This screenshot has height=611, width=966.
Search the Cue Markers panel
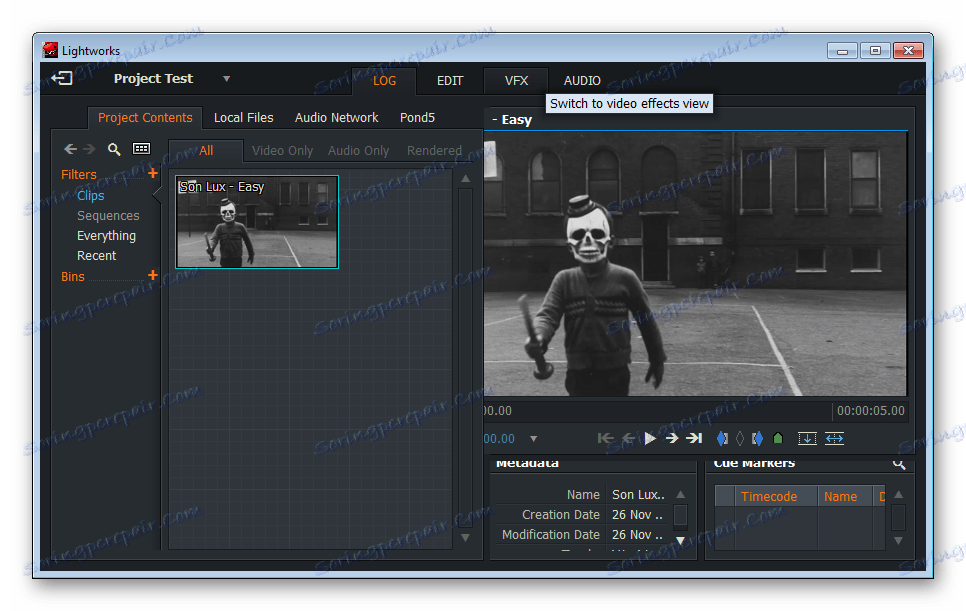[x=899, y=464]
